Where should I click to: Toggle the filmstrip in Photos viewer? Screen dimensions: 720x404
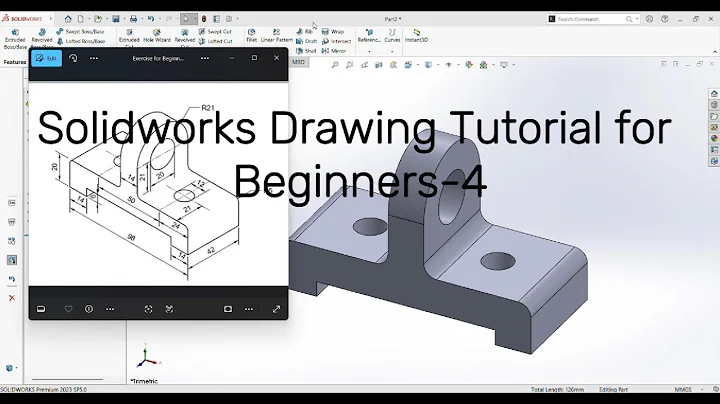tap(41, 309)
